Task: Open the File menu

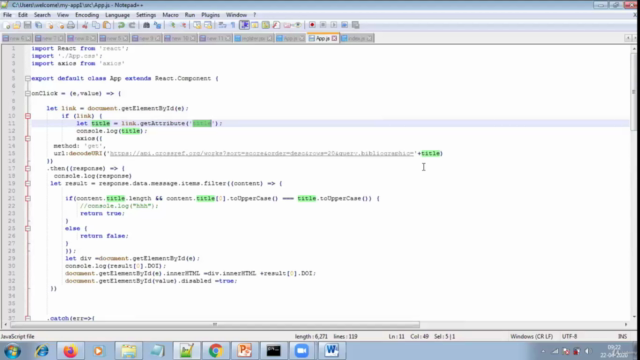Action: click(x=7, y=15)
